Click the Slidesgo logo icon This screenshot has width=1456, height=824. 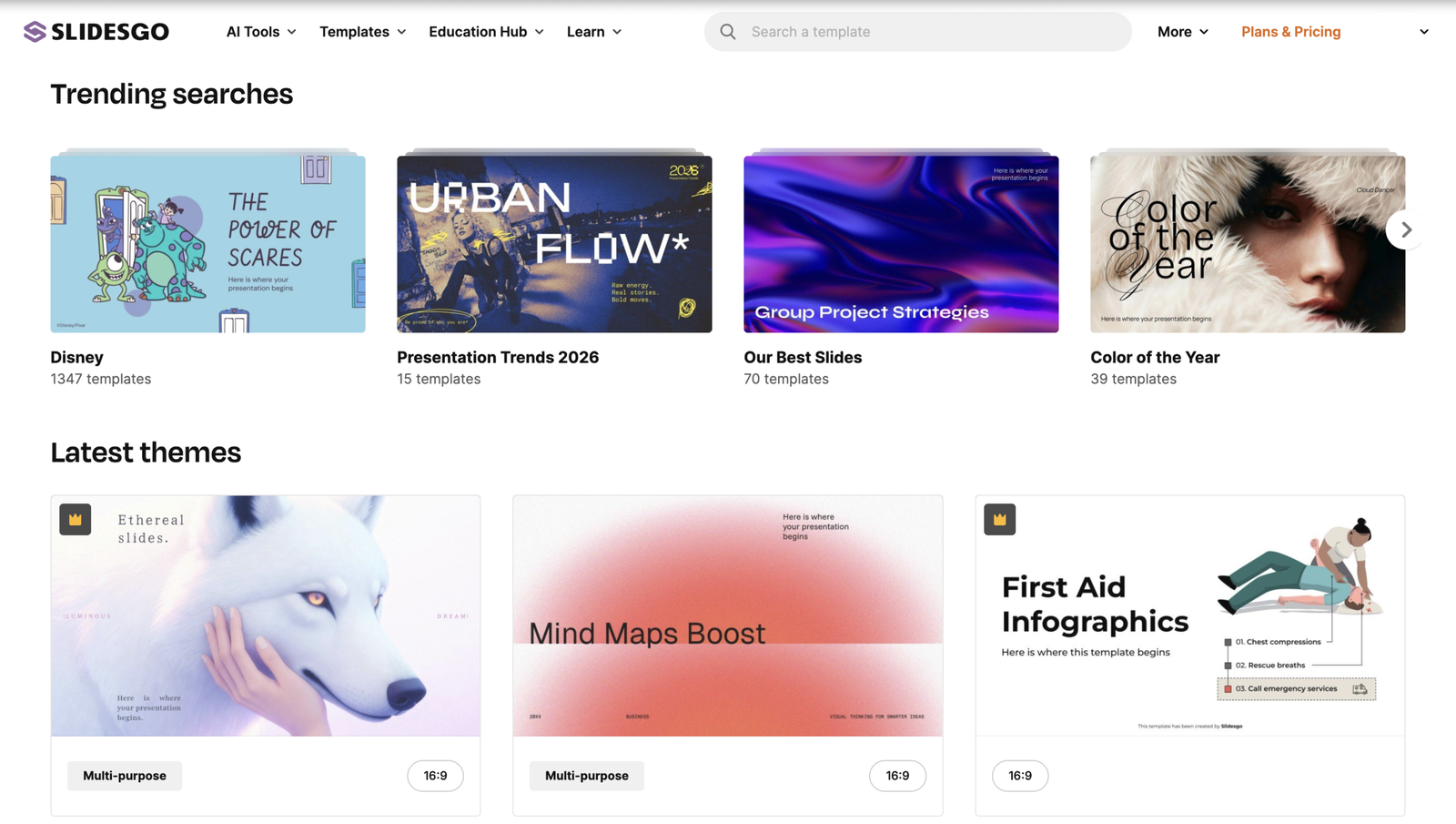point(34,31)
